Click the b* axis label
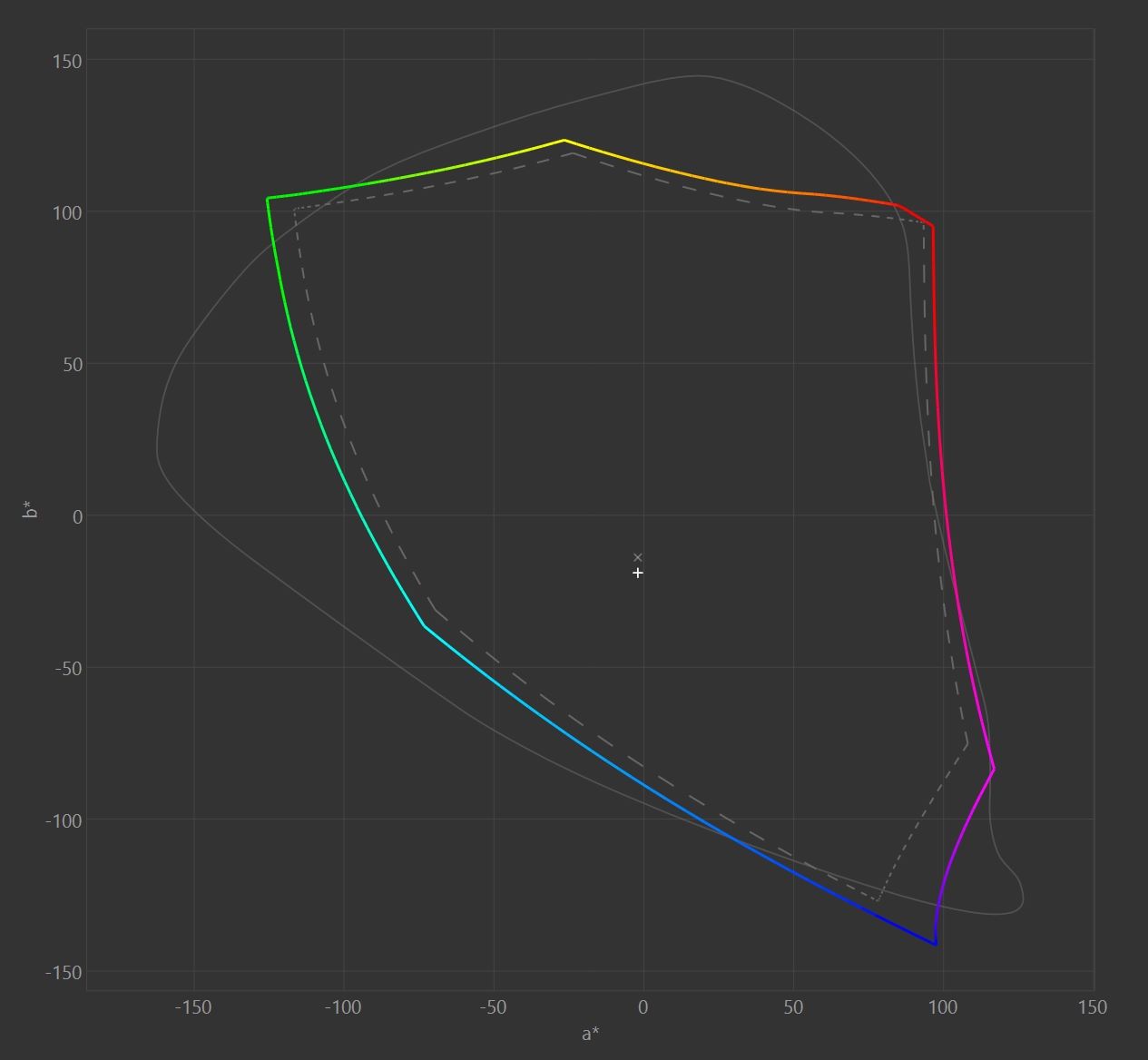Image resolution: width=1148 pixels, height=1060 pixels. click(x=31, y=509)
